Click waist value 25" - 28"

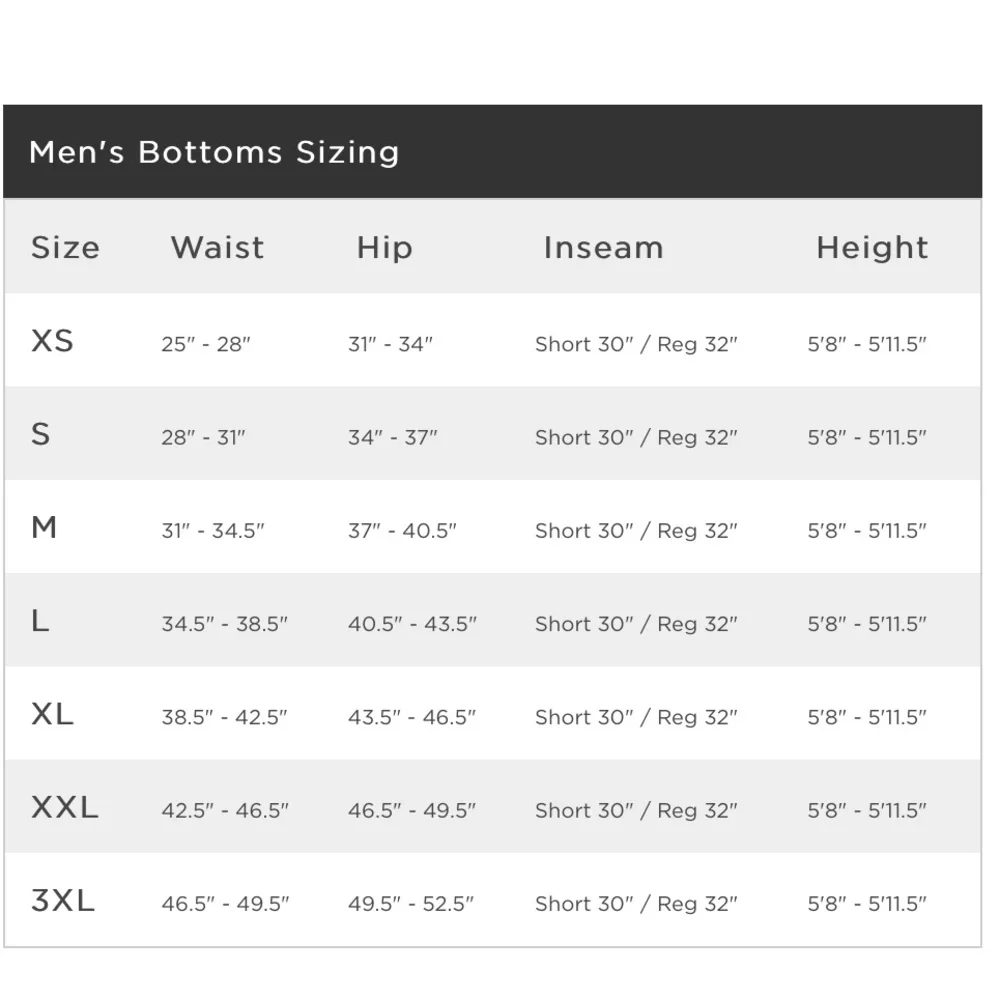point(205,344)
